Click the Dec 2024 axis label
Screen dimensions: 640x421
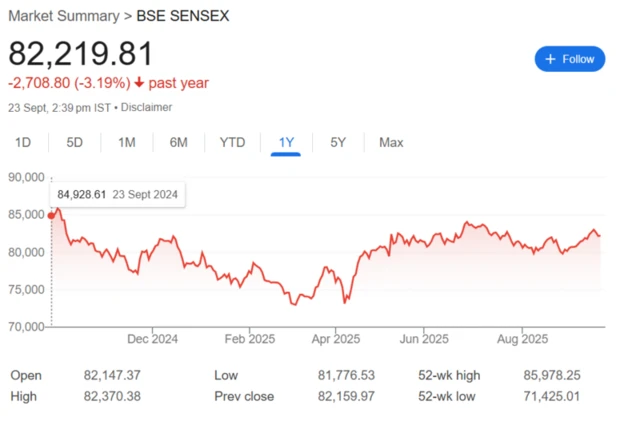[x=154, y=339]
